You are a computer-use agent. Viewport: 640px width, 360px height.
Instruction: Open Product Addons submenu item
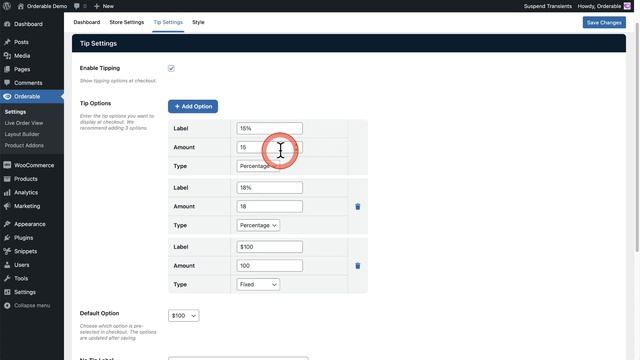[x=24, y=145]
